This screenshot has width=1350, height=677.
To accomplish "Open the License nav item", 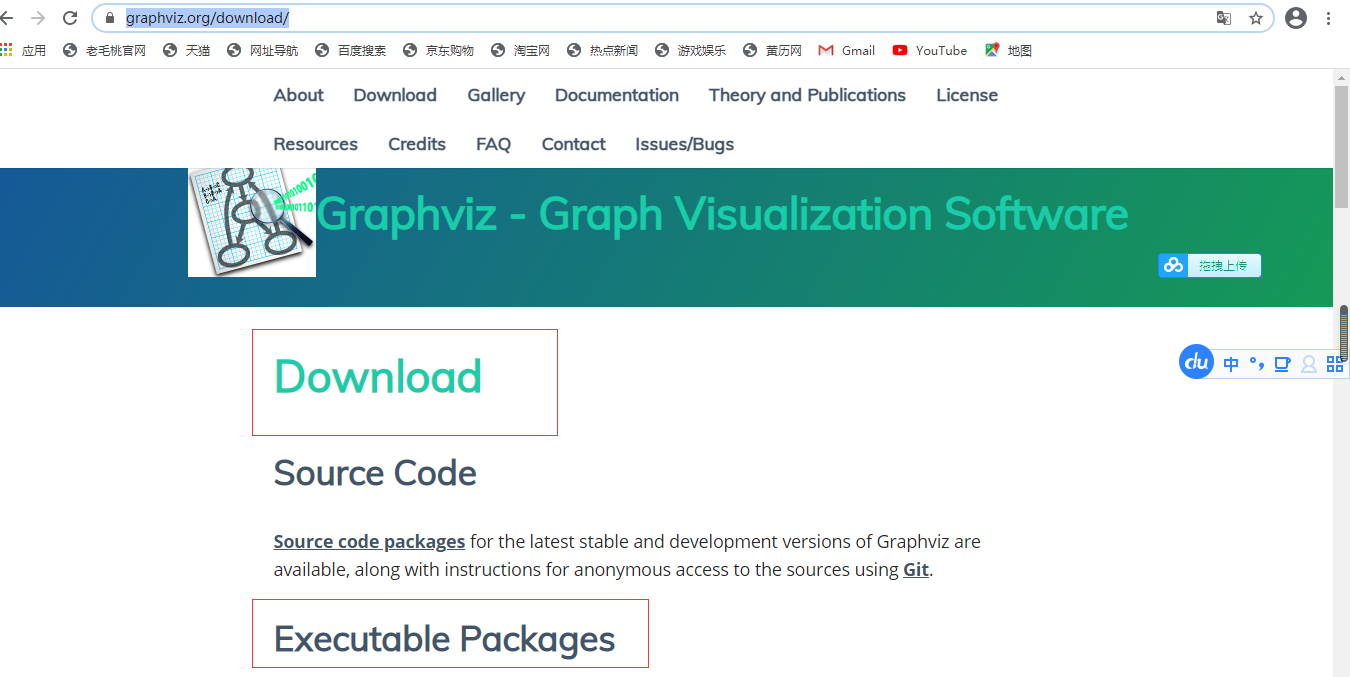I will (967, 95).
